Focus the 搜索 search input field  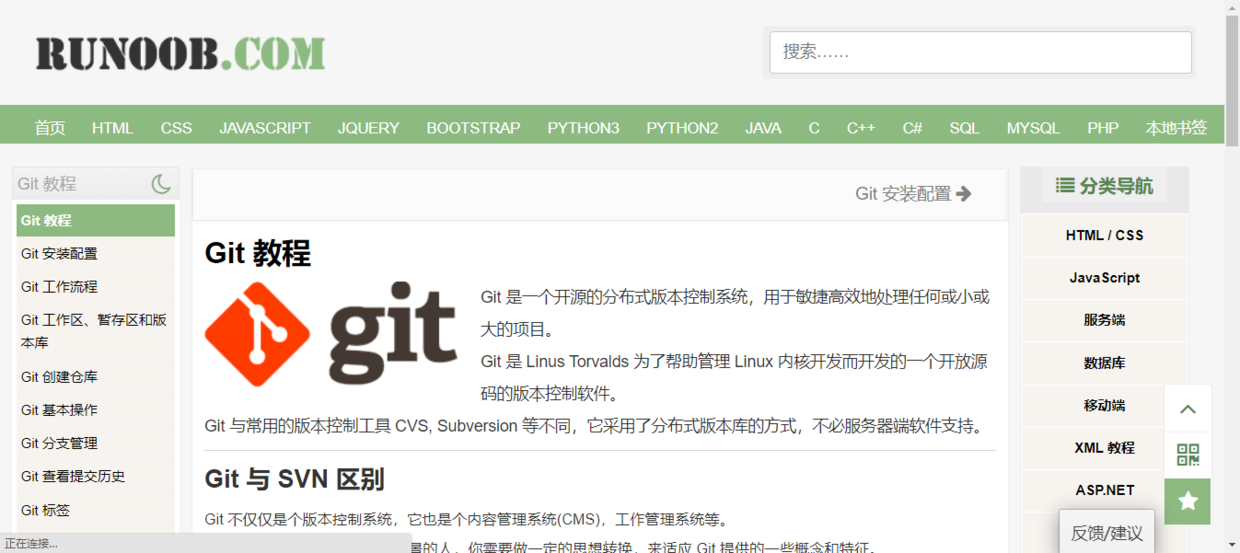tap(980, 52)
